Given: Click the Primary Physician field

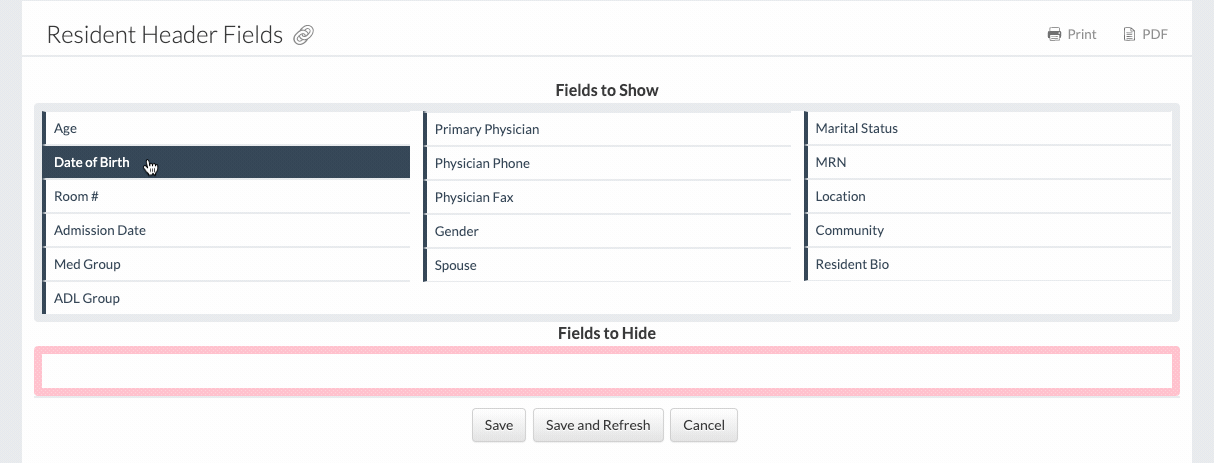Looking at the screenshot, I should coord(607,130).
